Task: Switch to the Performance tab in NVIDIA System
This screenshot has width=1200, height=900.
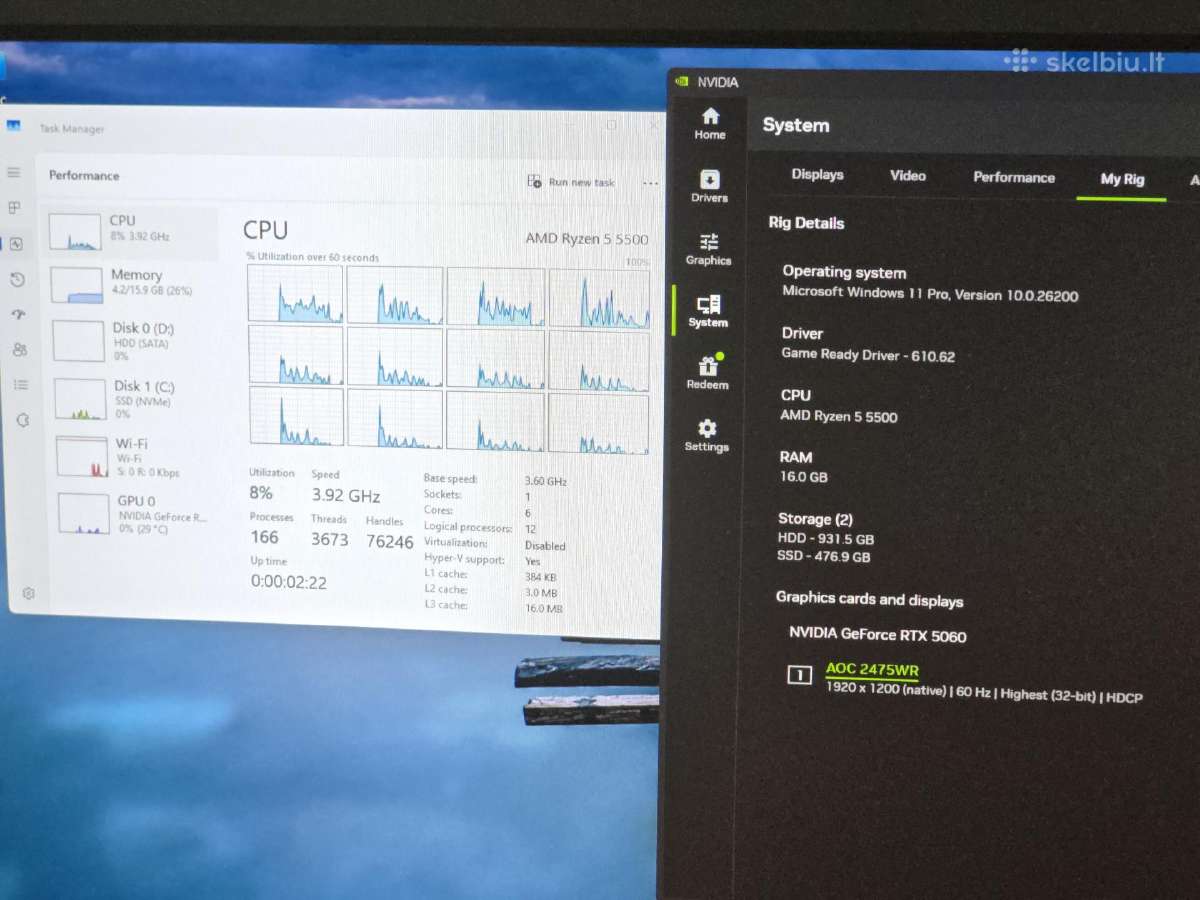Action: (1014, 177)
